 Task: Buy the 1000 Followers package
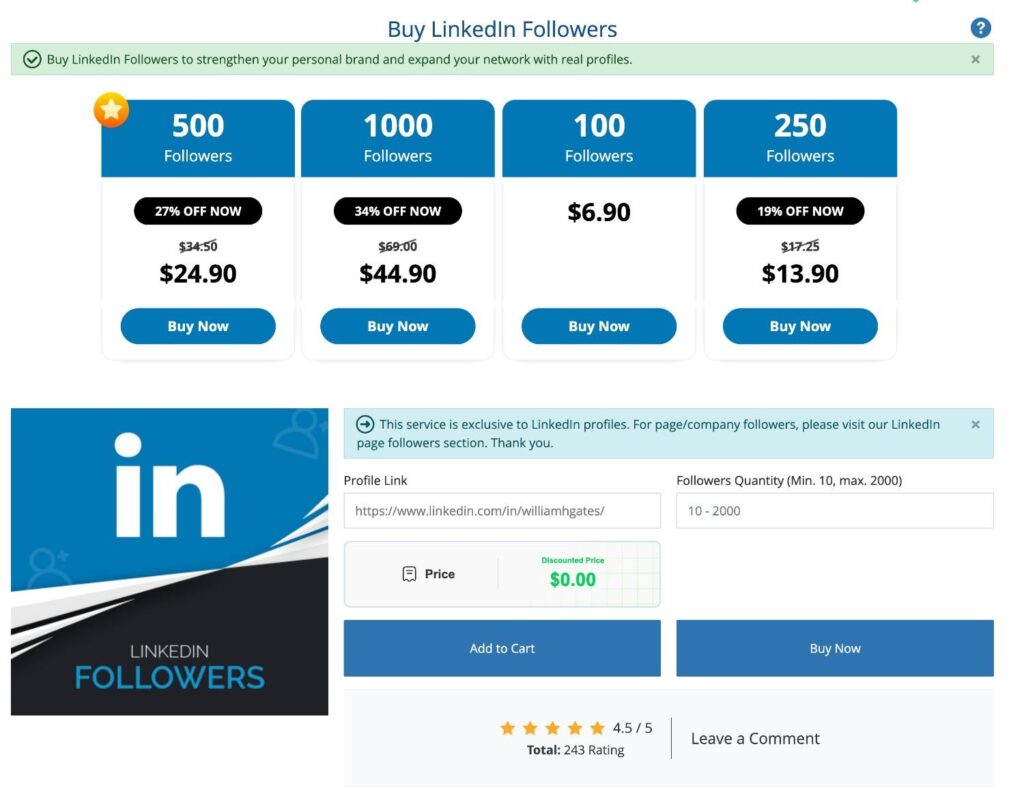click(397, 326)
